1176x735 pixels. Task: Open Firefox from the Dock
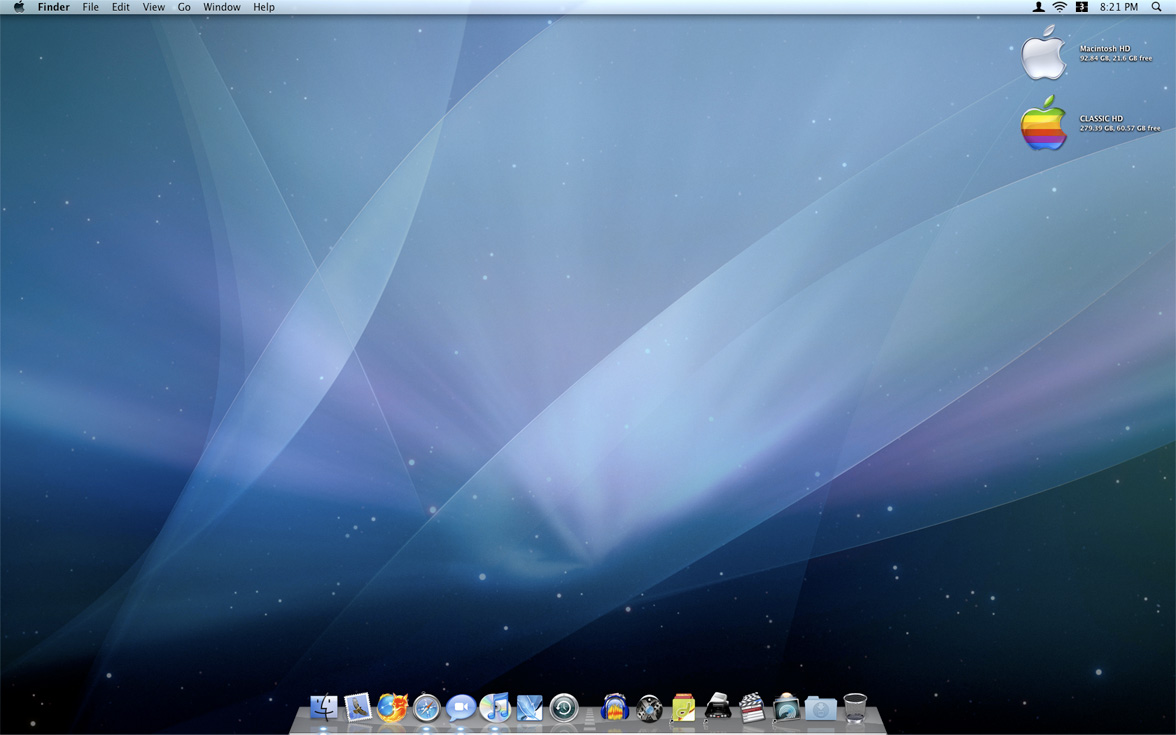[x=392, y=707]
